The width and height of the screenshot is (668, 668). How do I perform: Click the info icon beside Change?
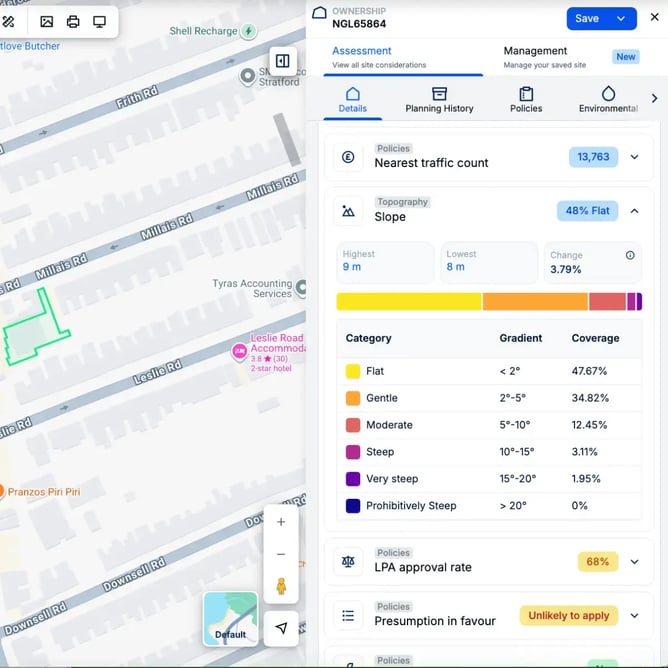(630, 255)
